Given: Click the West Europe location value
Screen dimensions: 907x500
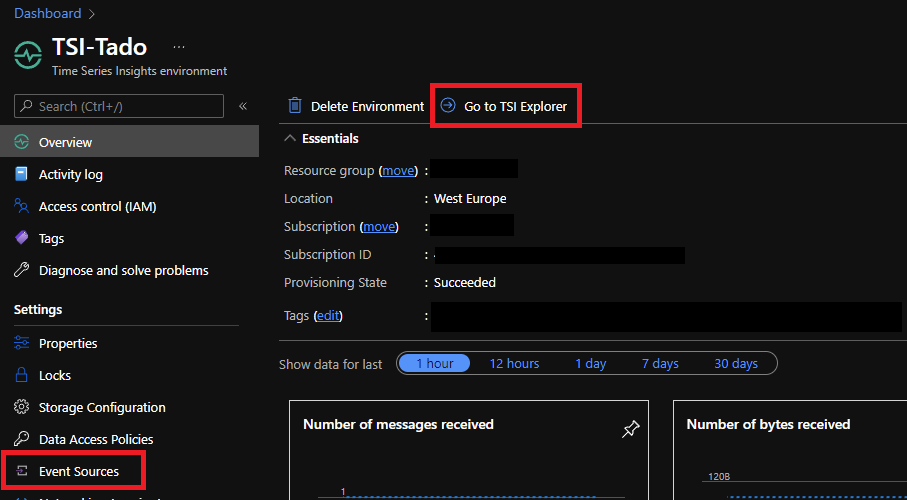Looking at the screenshot, I should [x=470, y=199].
